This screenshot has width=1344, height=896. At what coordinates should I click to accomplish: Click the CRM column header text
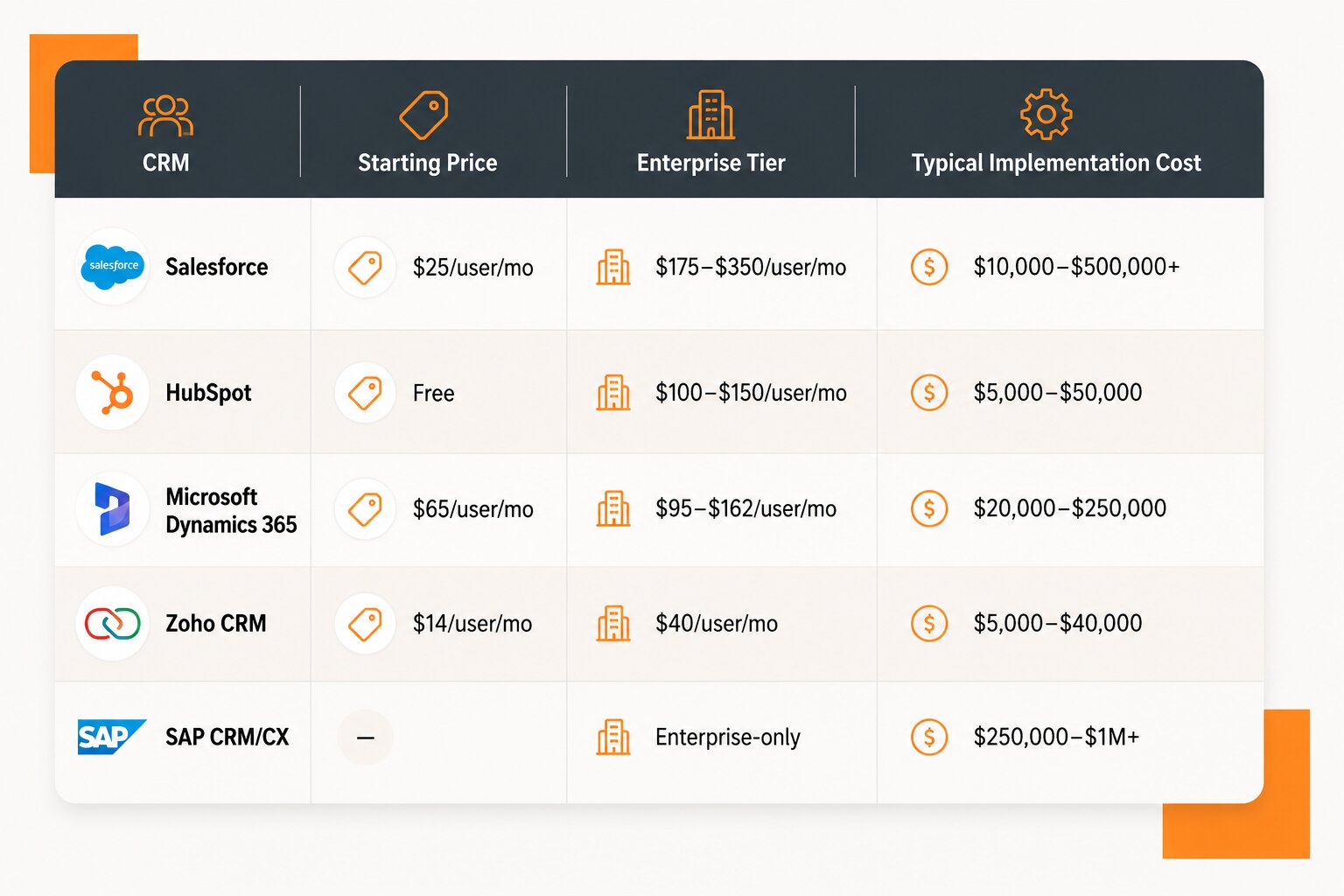click(x=165, y=163)
